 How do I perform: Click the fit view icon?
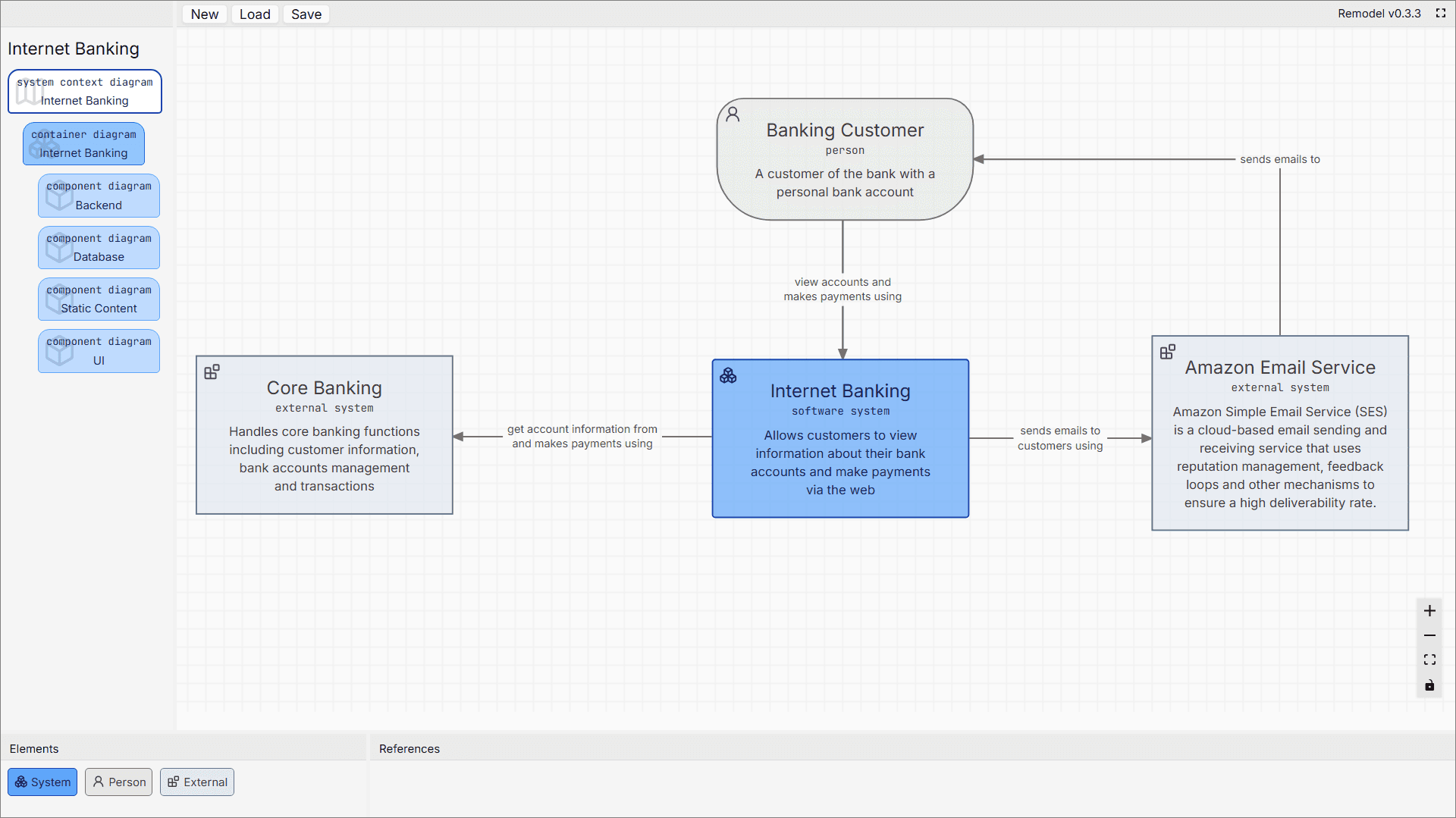[x=1429, y=660]
